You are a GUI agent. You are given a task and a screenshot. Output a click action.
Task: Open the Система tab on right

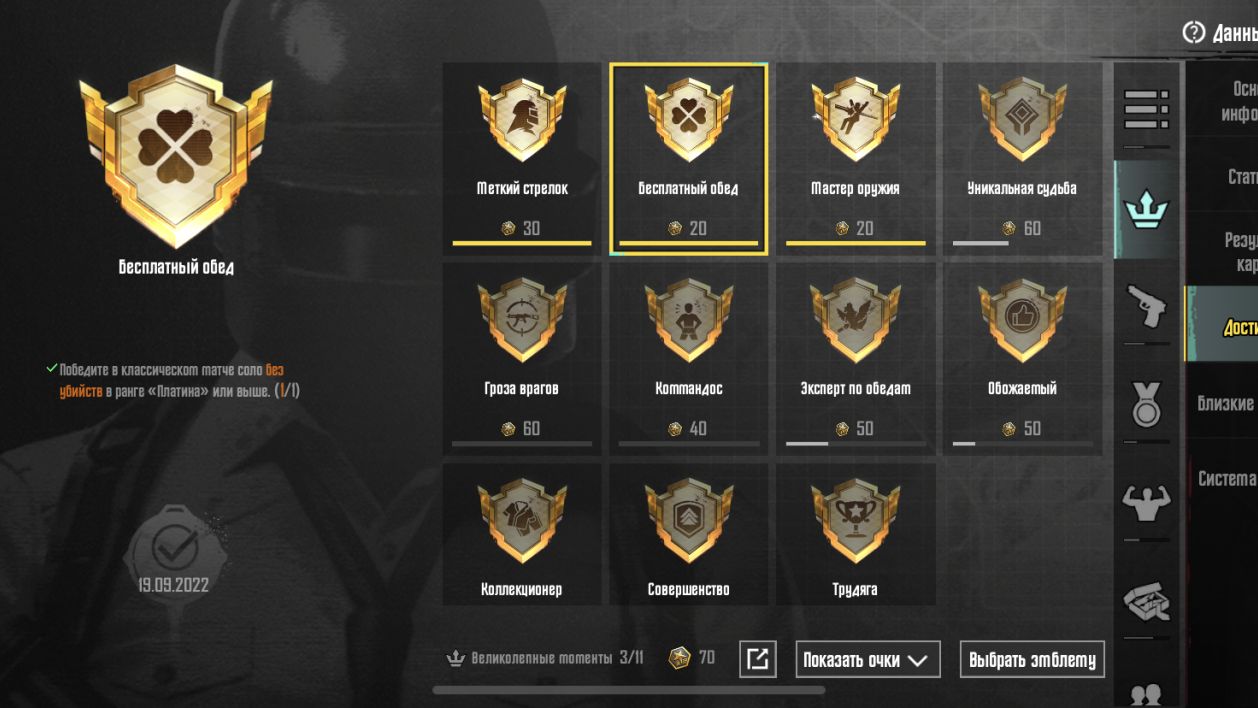[x=1227, y=479]
